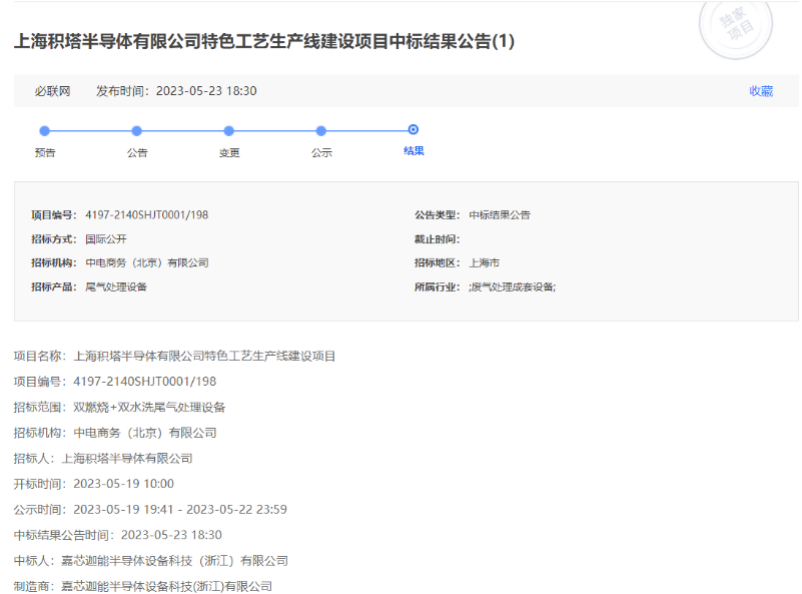The height and width of the screenshot is (594, 802).
Task: Click the 公告 step dot in timeline
Action: coord(137,130)
